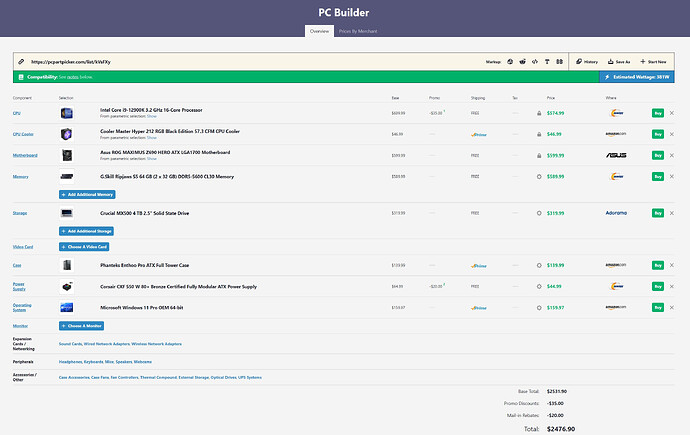Image resolution: width=690 pixels, height=435 pixels.
Task: Open the Video Card component link
Action: (x=23, y=247)
